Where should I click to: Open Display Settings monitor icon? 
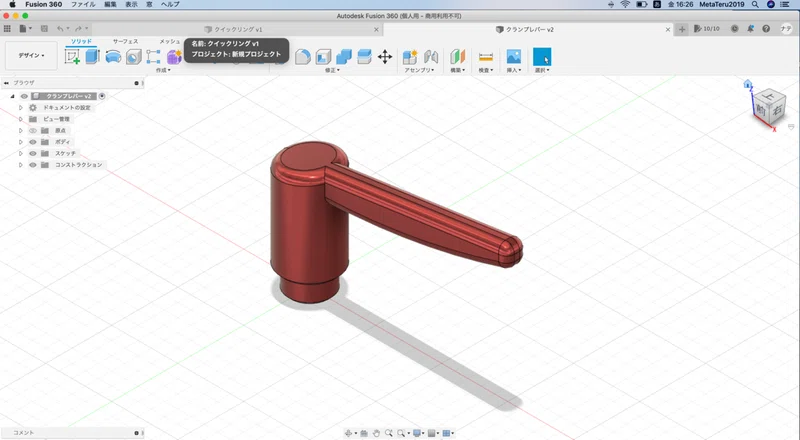(x=418, y=433)
